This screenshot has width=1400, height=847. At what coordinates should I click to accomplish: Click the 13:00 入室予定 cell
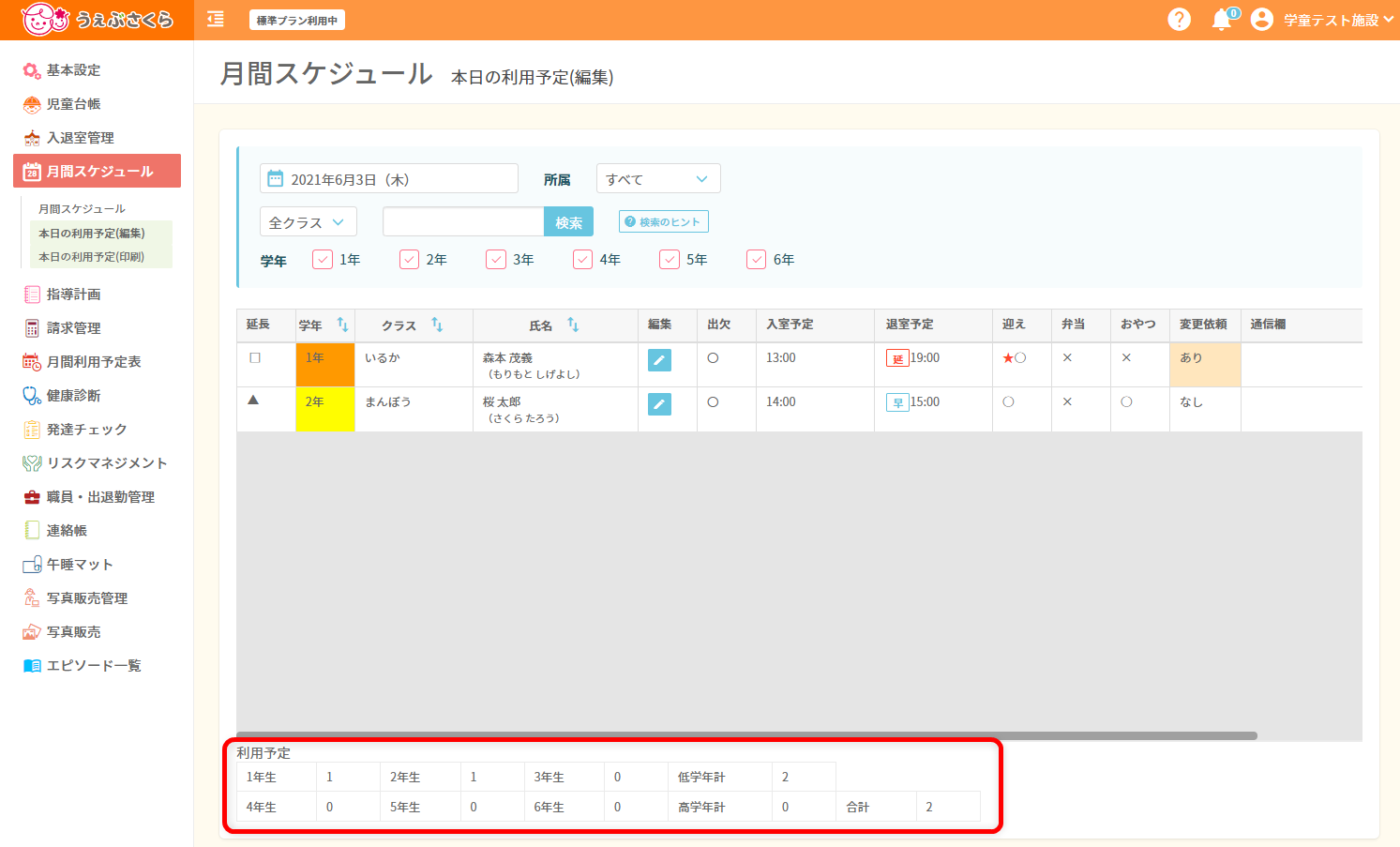(x=815, y=365)
